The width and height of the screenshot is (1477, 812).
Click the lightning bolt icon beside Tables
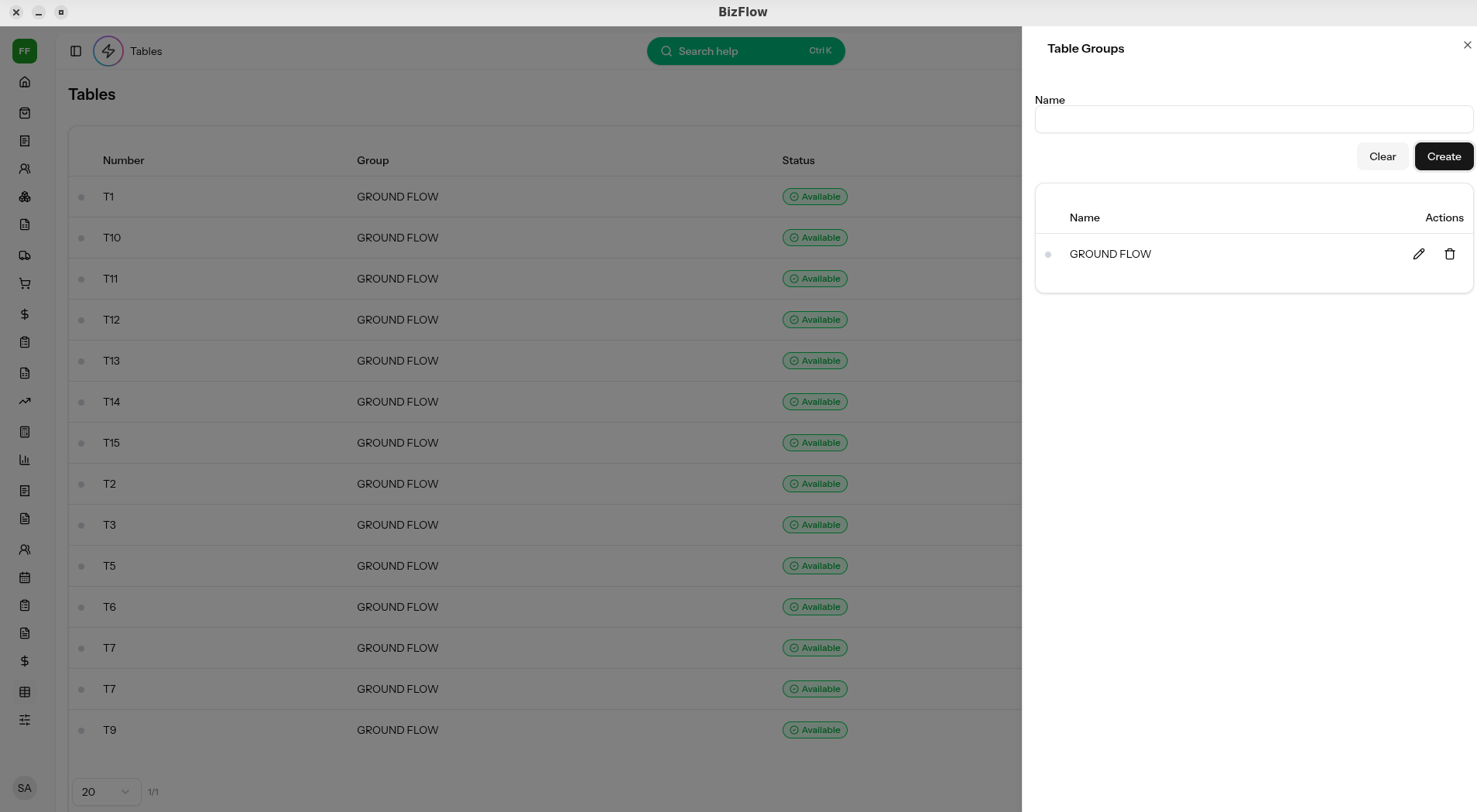click(108, 51)
